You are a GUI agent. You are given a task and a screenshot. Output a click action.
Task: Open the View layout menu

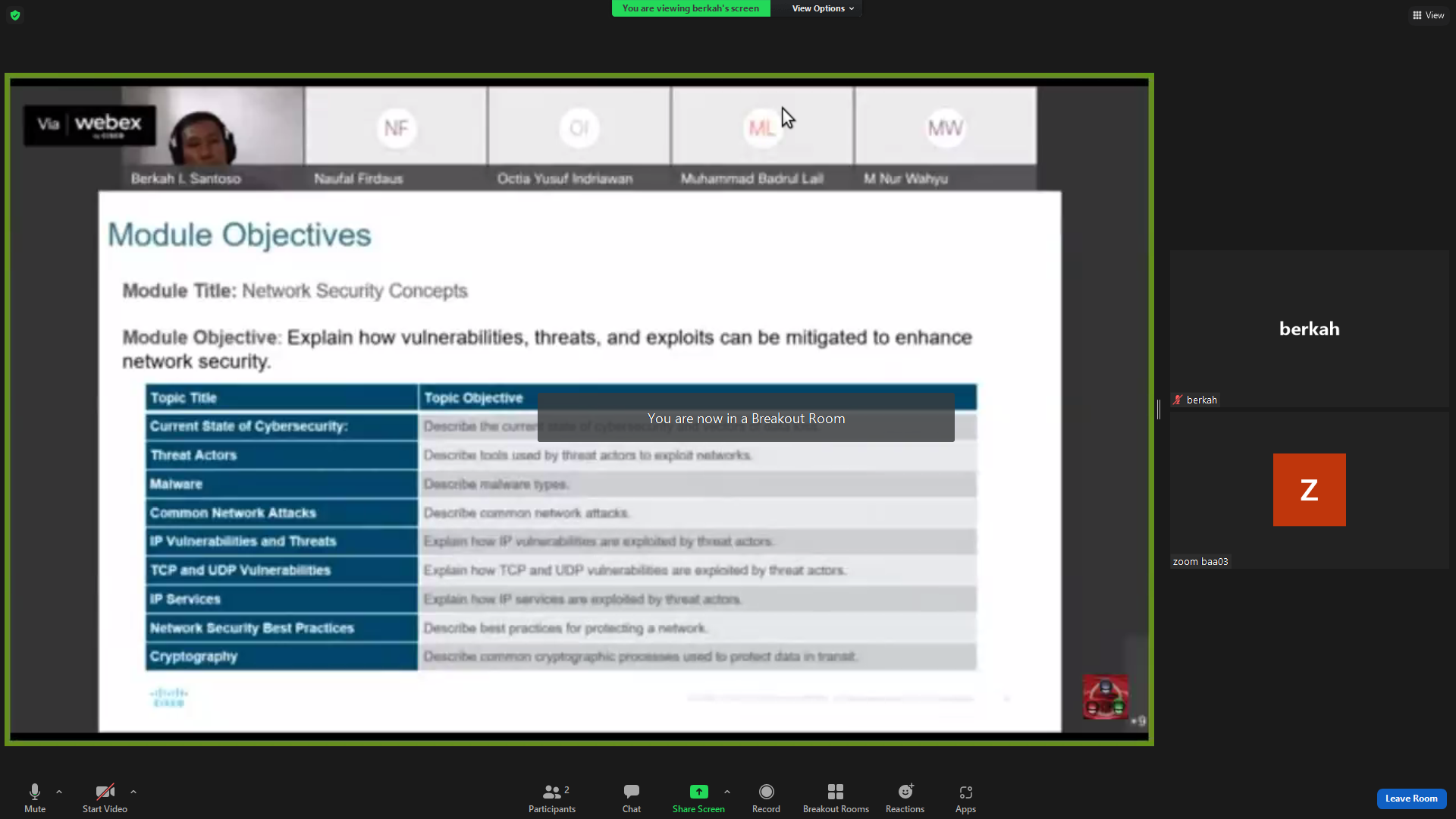click(x=1428, y=15)
